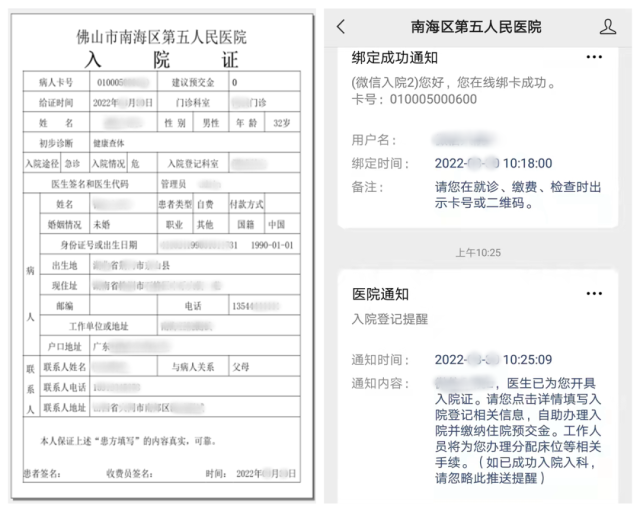Open the 医院通知 message card title
Image resolution: width=640 pixels, height=512 pixels.
coord(380,294)
